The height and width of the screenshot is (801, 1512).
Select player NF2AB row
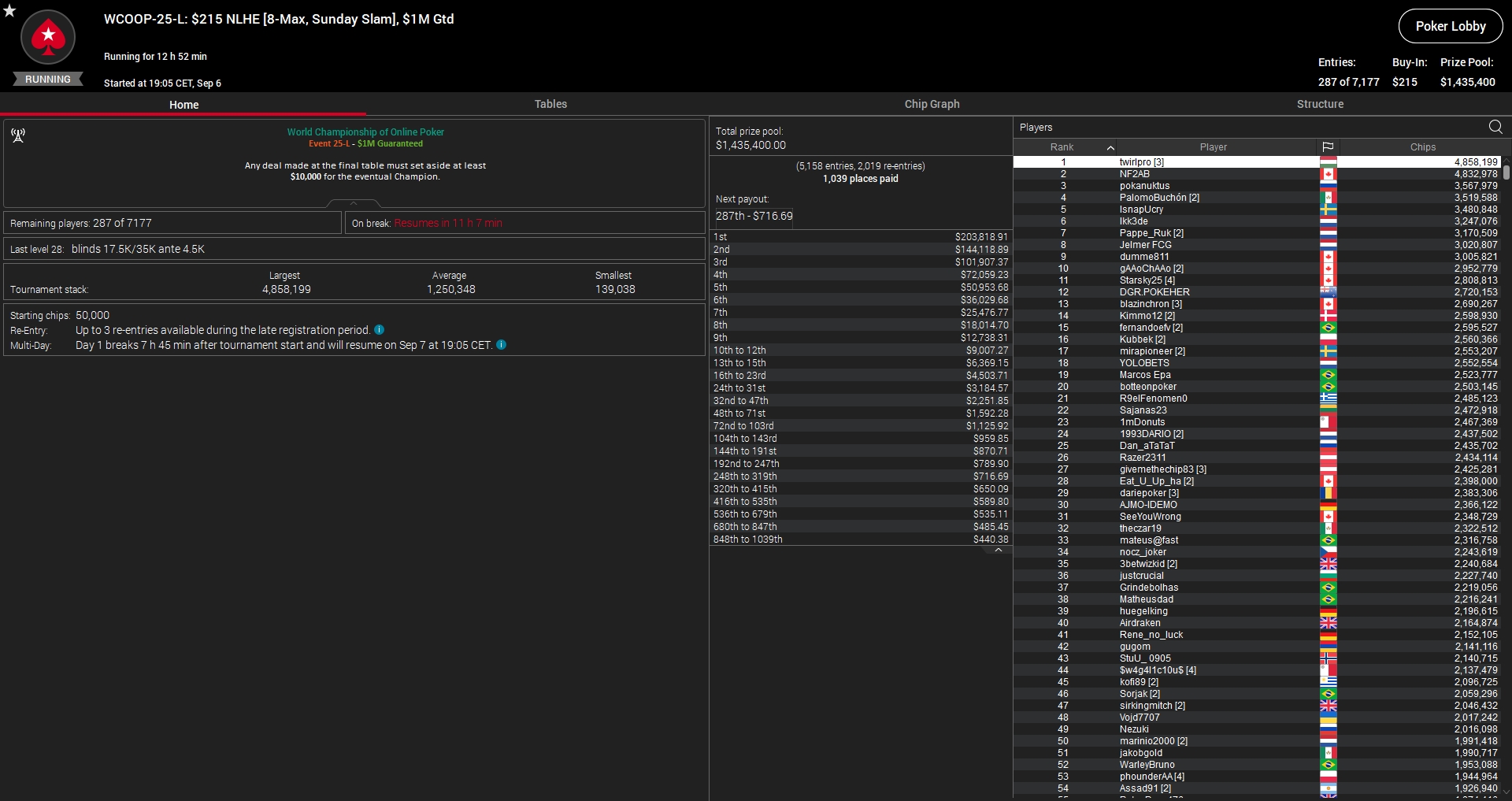click(x=1257, y=174)
